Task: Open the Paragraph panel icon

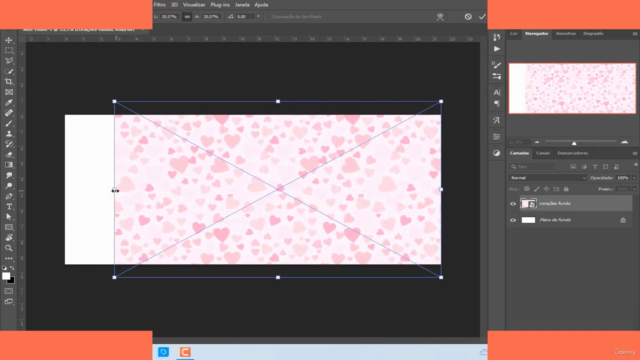Action: 497,104
